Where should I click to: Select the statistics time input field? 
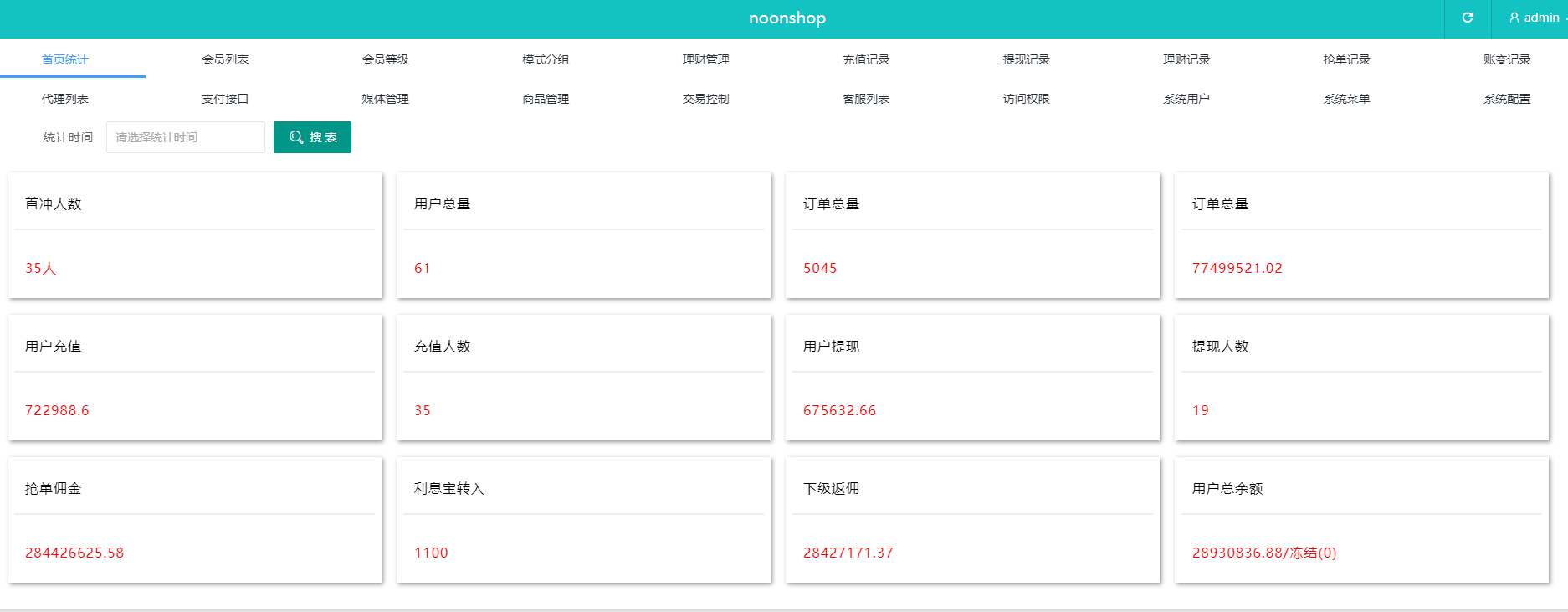[x=185, y=137]
